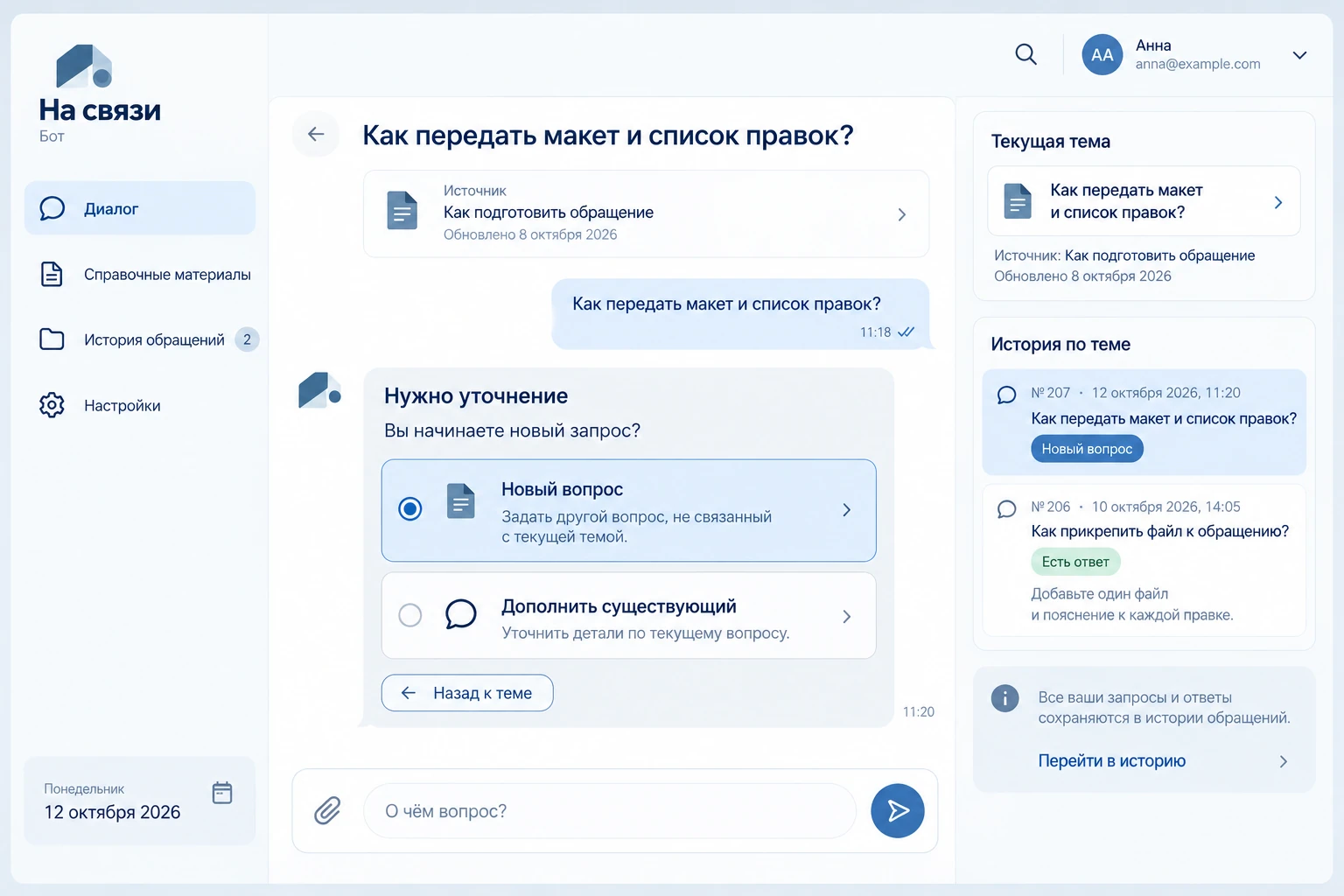
Task: Focus the О чём вопрос? input field
Action: pos(610,811)
